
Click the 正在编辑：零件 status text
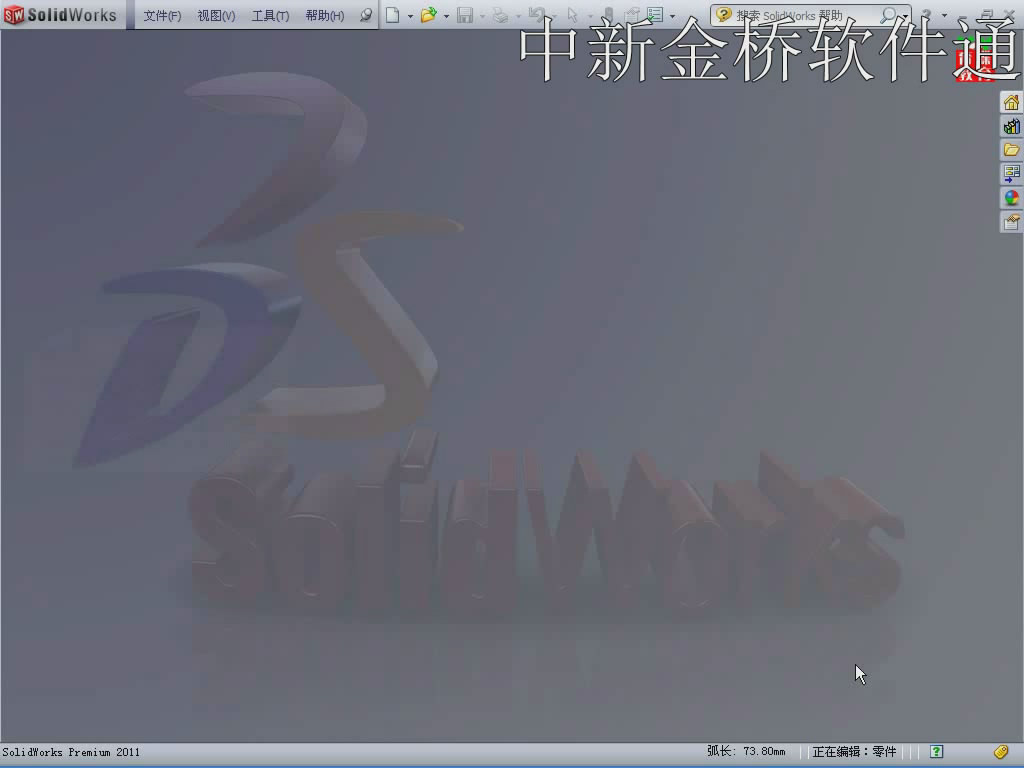click(x=854, y=752)
